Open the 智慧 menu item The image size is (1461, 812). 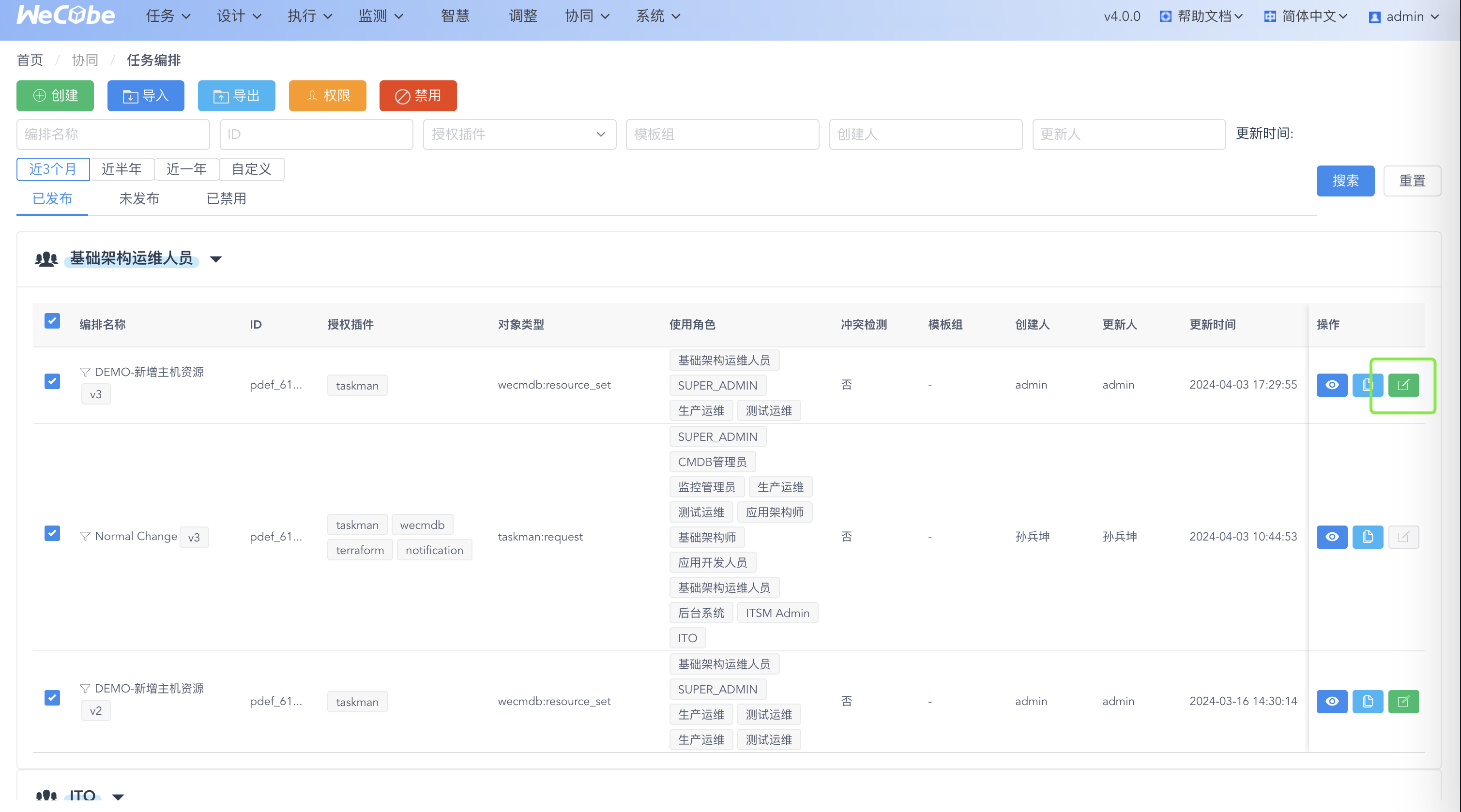click(455, 16)
